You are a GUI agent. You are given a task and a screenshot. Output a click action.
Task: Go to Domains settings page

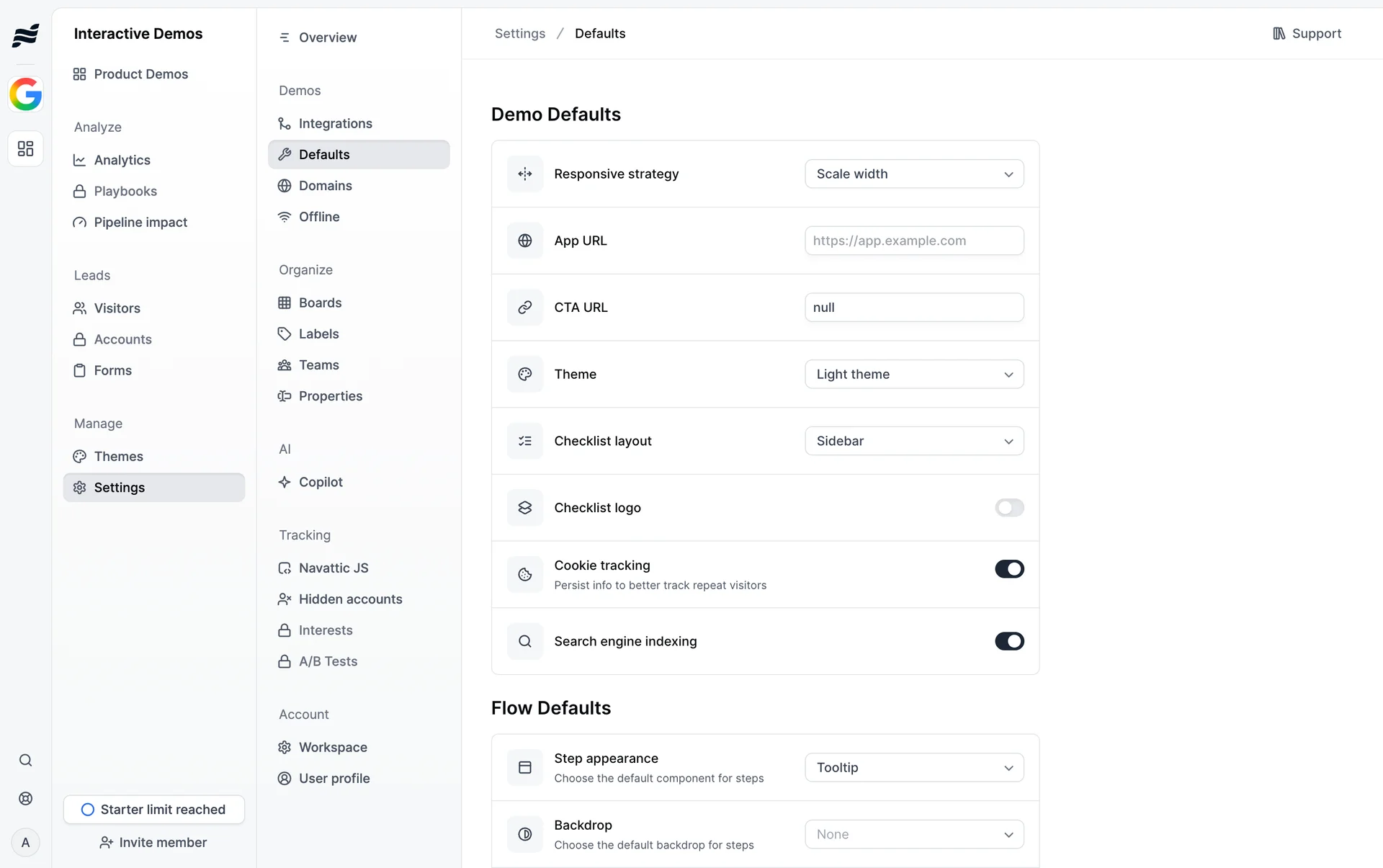click(x=326, y=186)
